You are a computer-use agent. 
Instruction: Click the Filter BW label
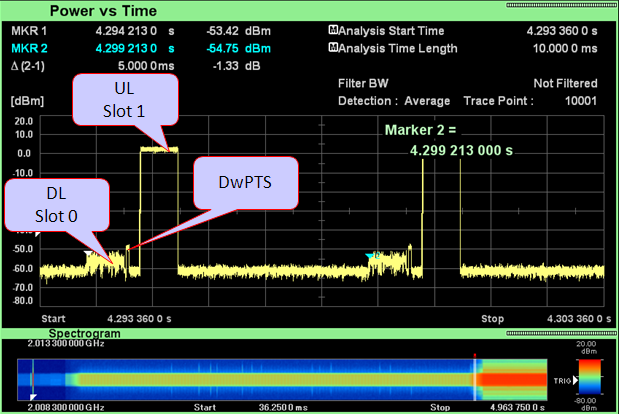363,83
